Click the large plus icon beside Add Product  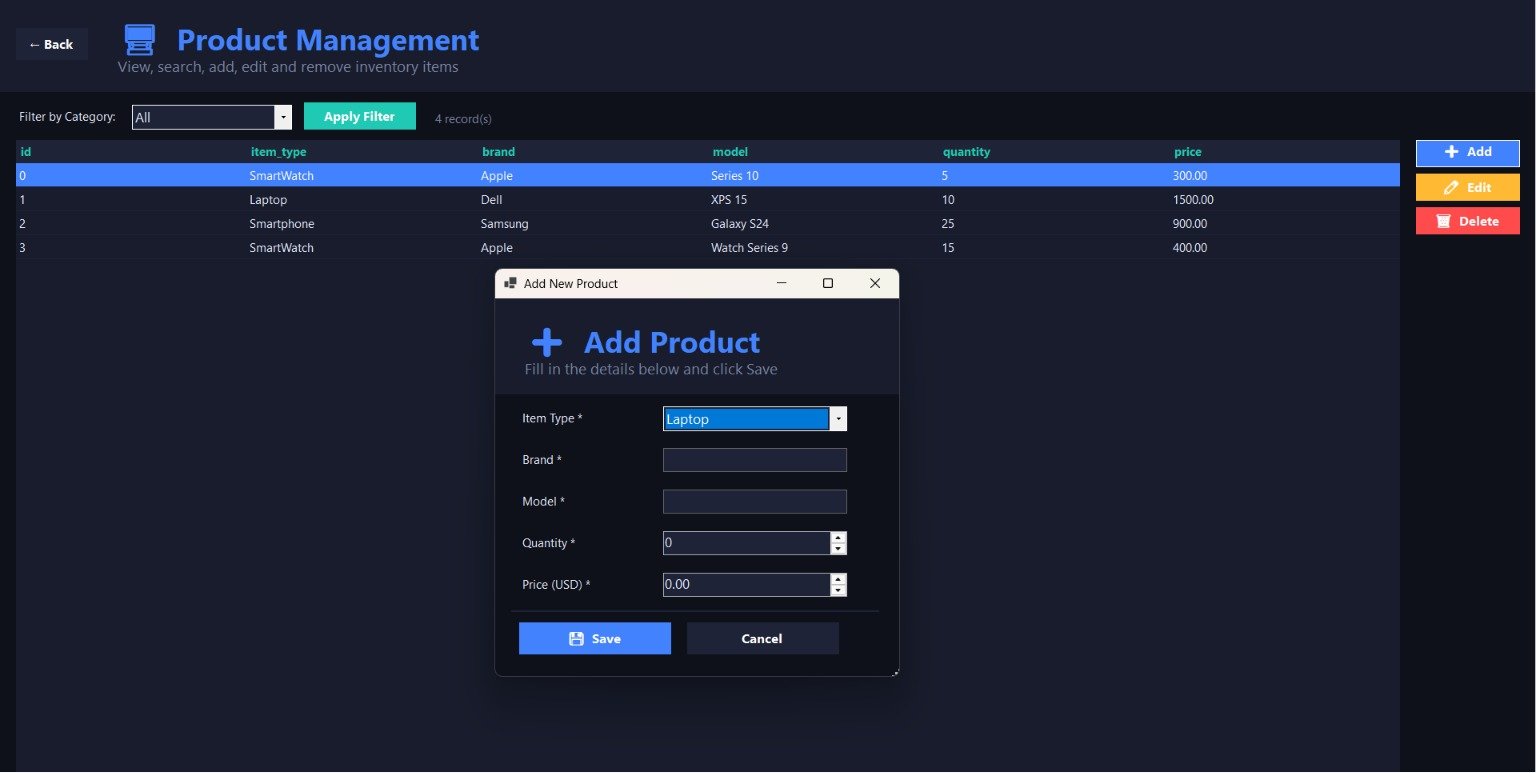547,343
